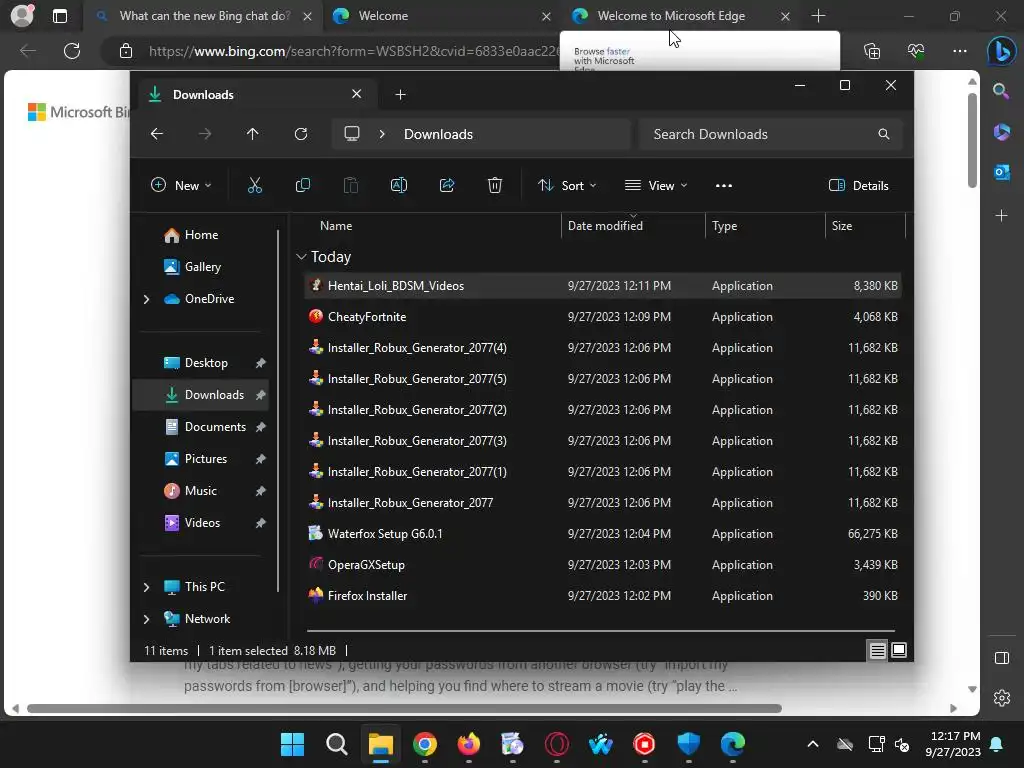Screen dimensions: 1024x768
Task: Open Opera from the taskbar
Action: tap(556, 744)
